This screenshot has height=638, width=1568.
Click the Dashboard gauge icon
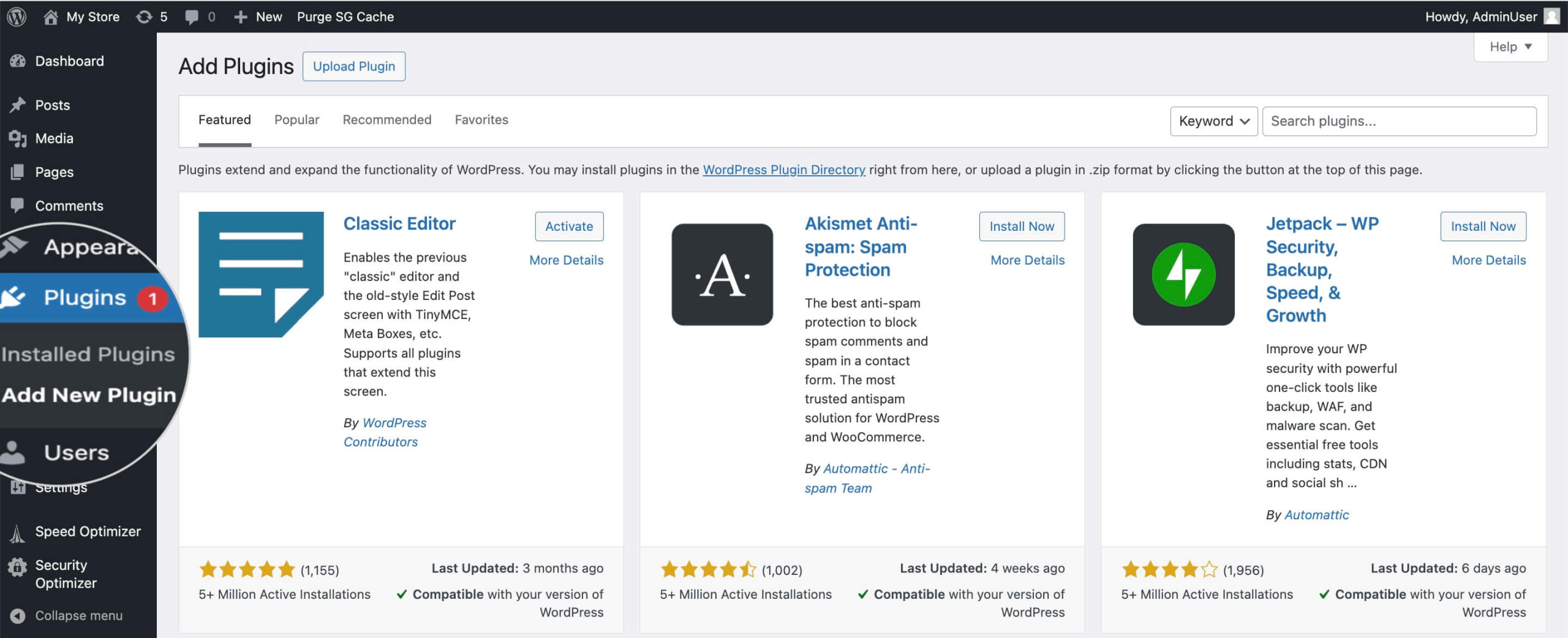(18, 61)
